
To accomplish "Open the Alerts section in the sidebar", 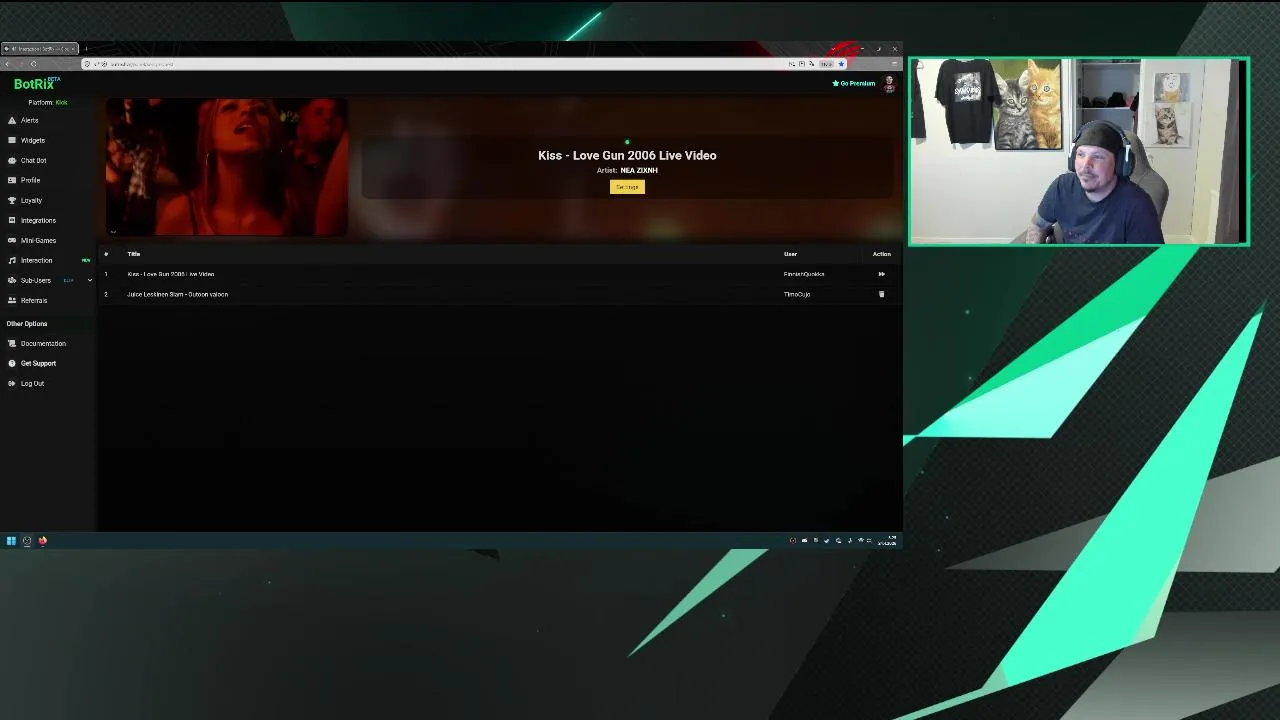I will point(30,120).
